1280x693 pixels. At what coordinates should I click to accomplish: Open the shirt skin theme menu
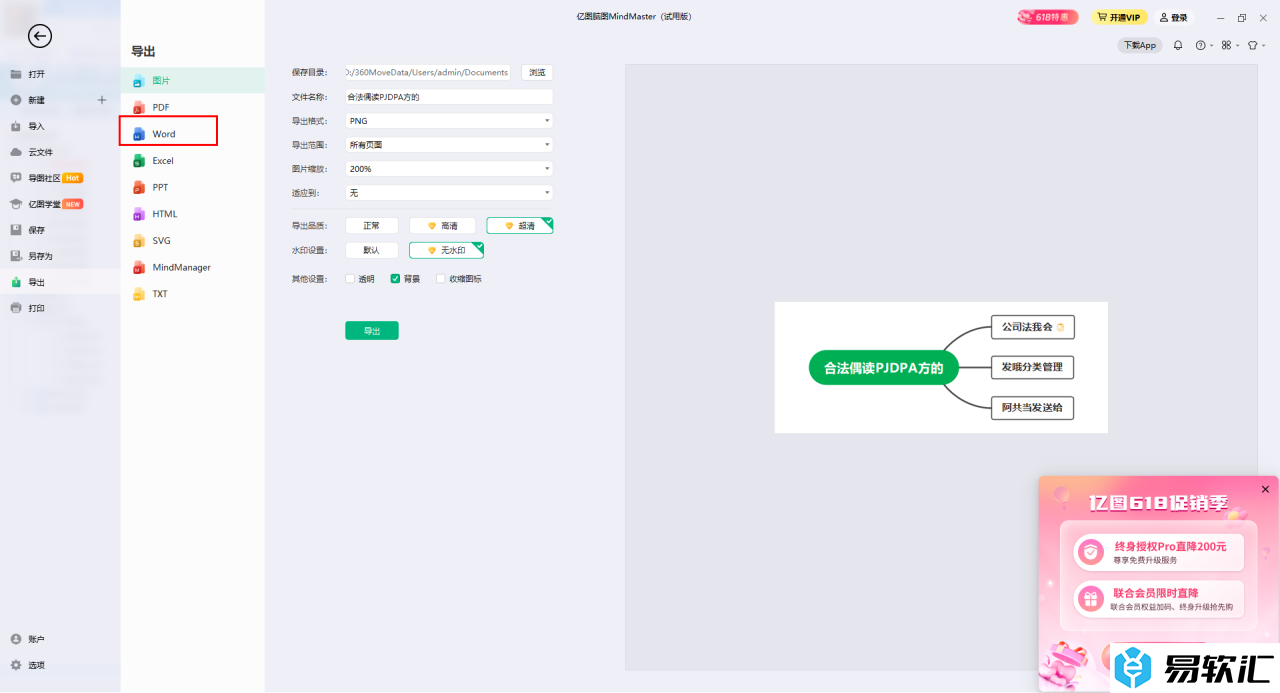[x=1255, y=45]
